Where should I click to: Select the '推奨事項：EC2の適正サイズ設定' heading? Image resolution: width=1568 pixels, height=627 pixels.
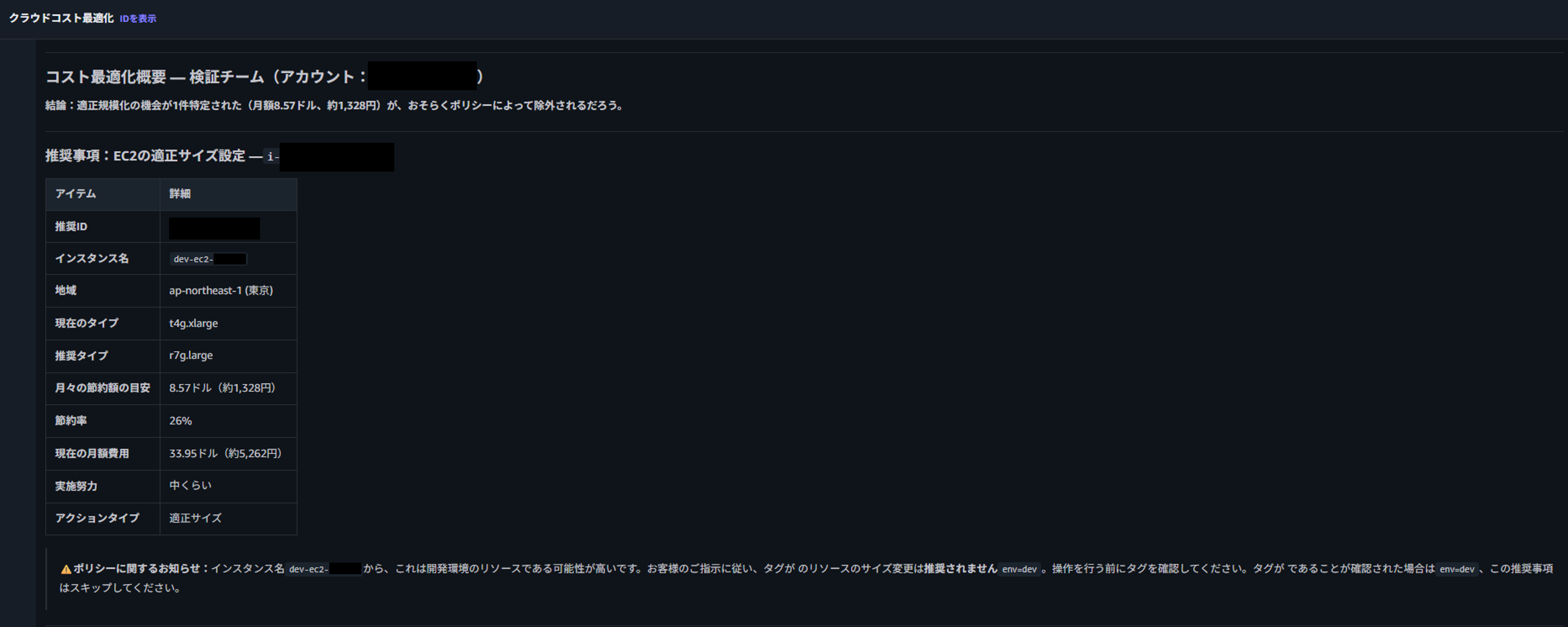(x=145, y=156)
